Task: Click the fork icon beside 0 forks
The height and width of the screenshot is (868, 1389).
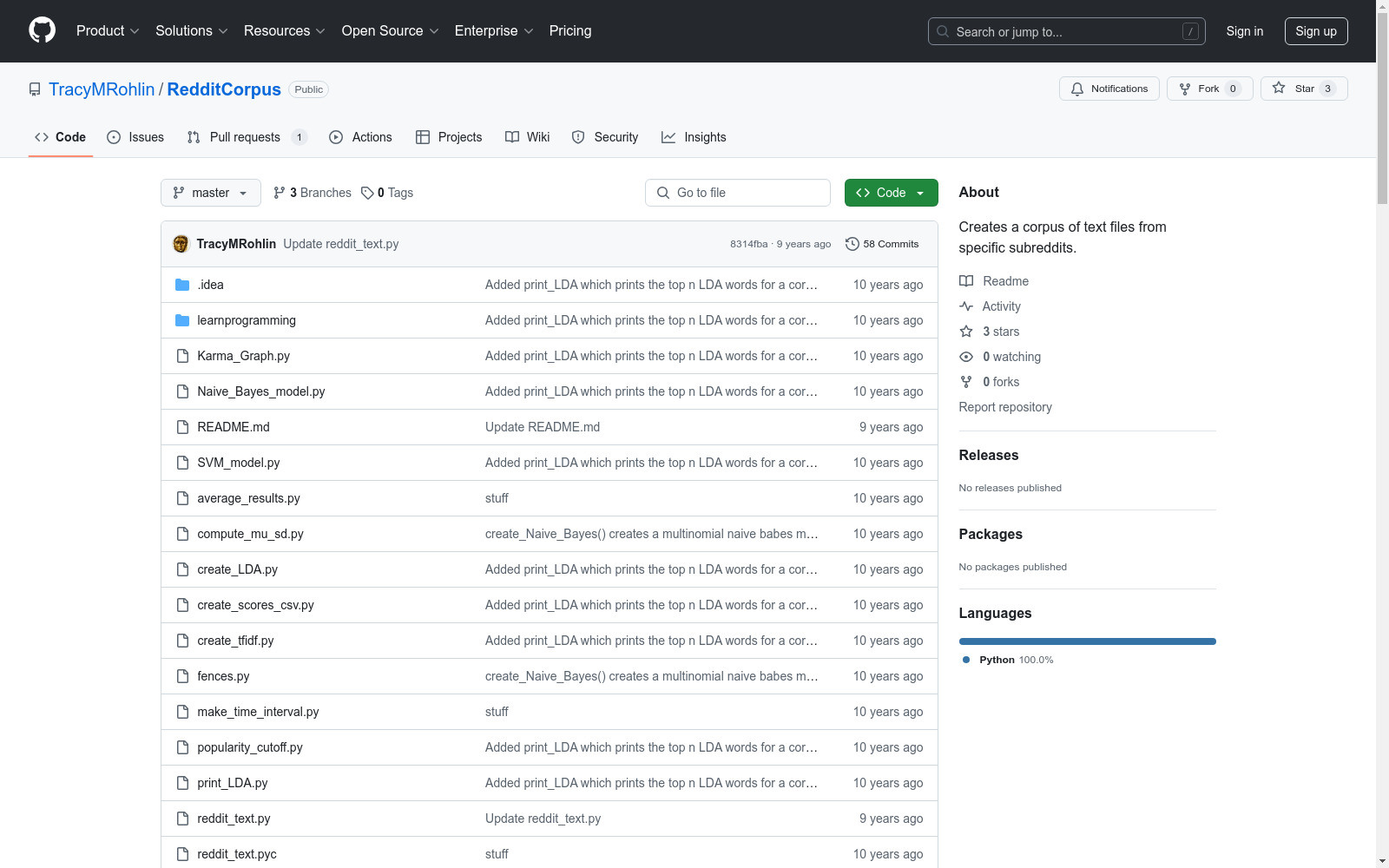Action: [966, 382]
